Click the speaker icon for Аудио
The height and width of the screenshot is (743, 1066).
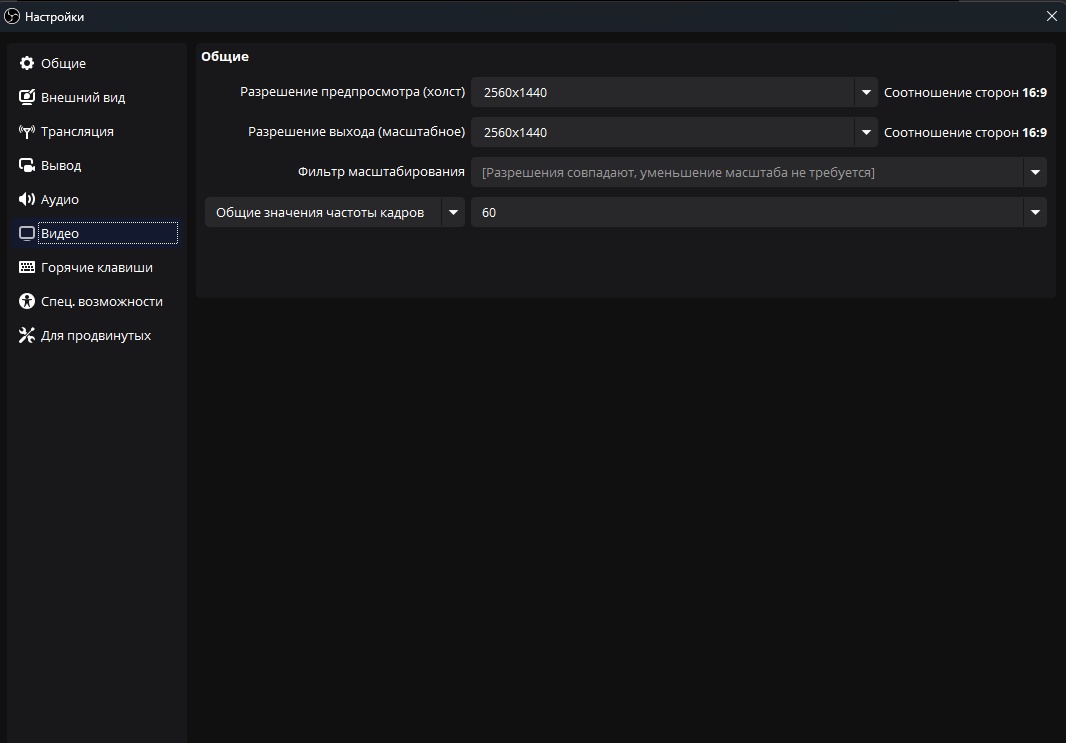[x=27, y=199]
